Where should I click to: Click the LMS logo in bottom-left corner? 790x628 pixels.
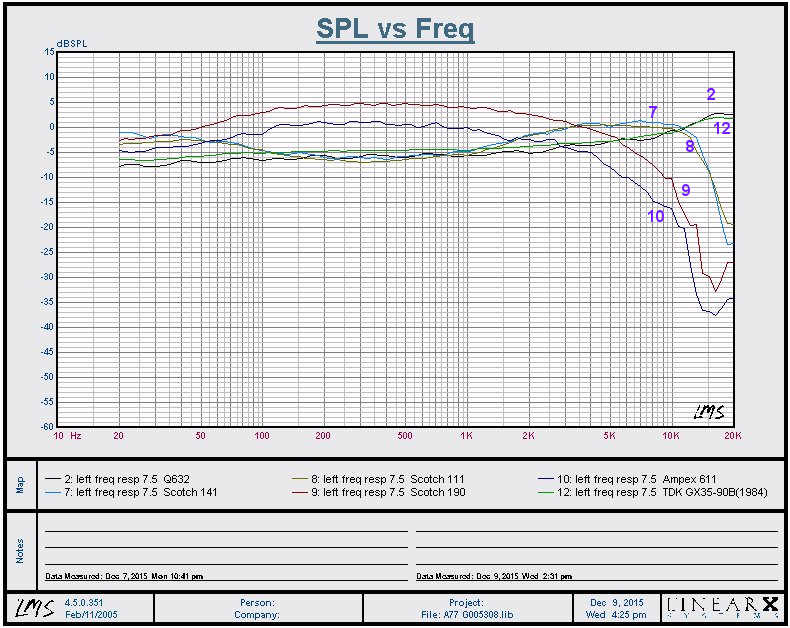tap(30, 607)
